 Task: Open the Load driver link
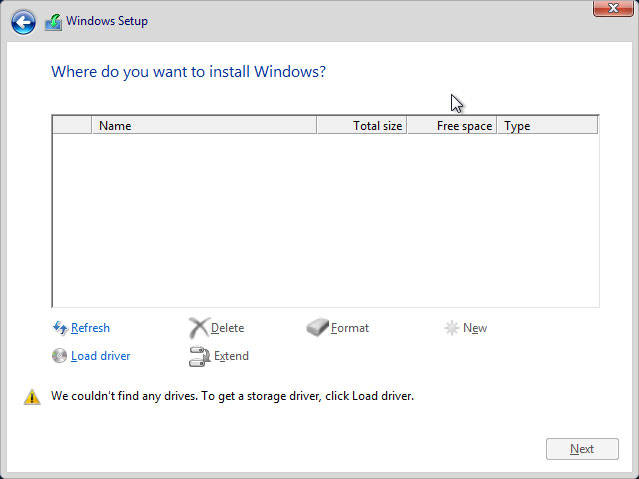(x=100, y=356)
